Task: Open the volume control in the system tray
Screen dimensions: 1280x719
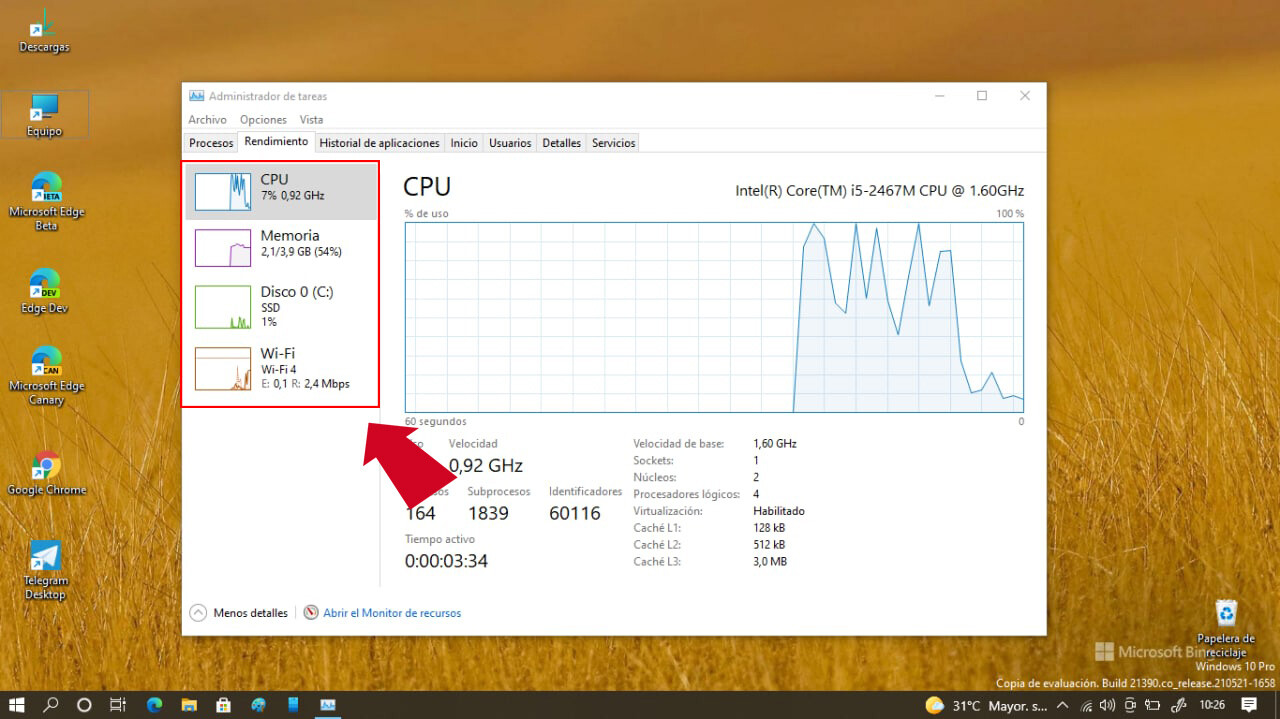Action: tap(1105, 706)
